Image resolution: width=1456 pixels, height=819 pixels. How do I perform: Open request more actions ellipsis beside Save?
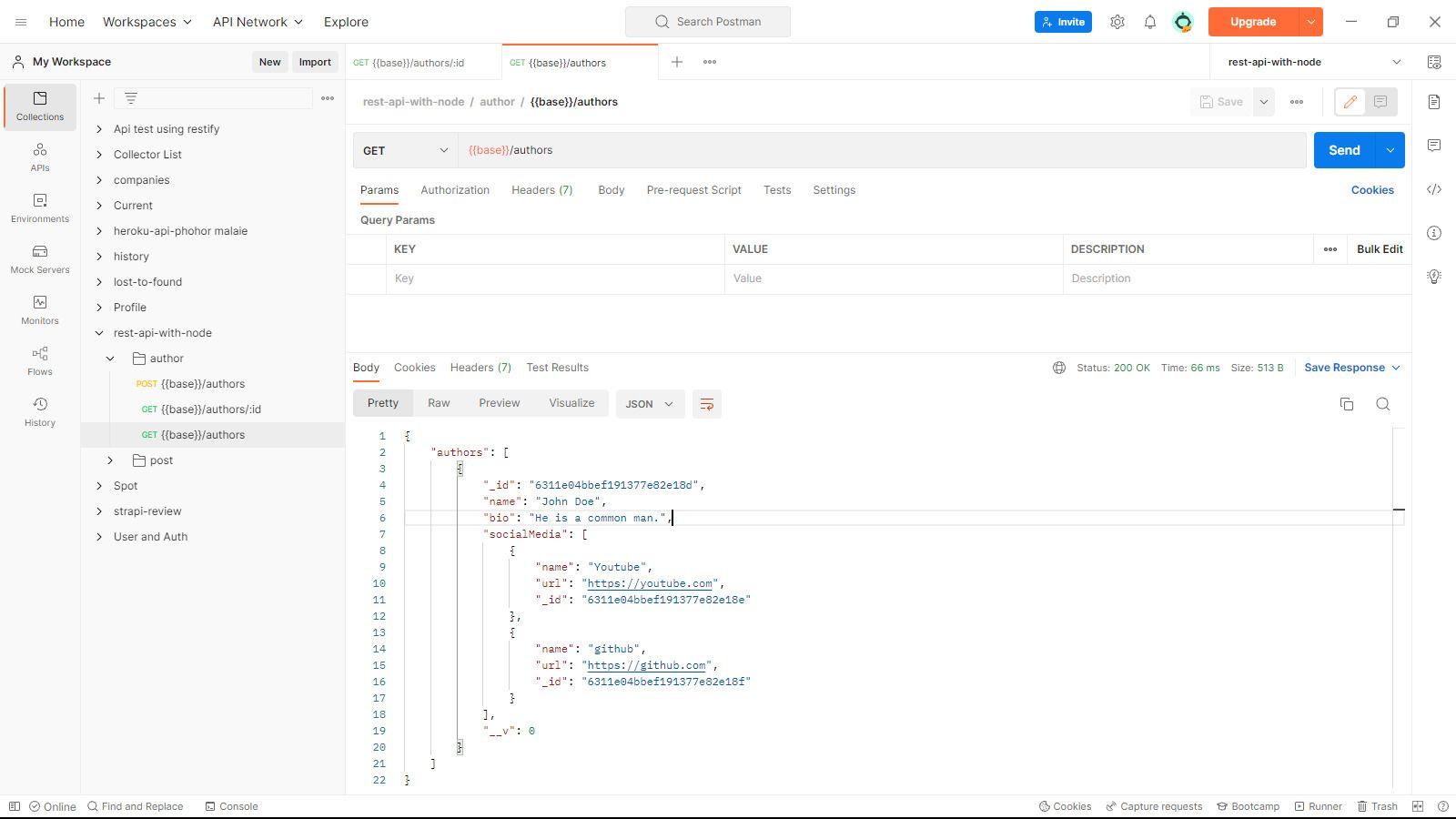[1297, 102]
